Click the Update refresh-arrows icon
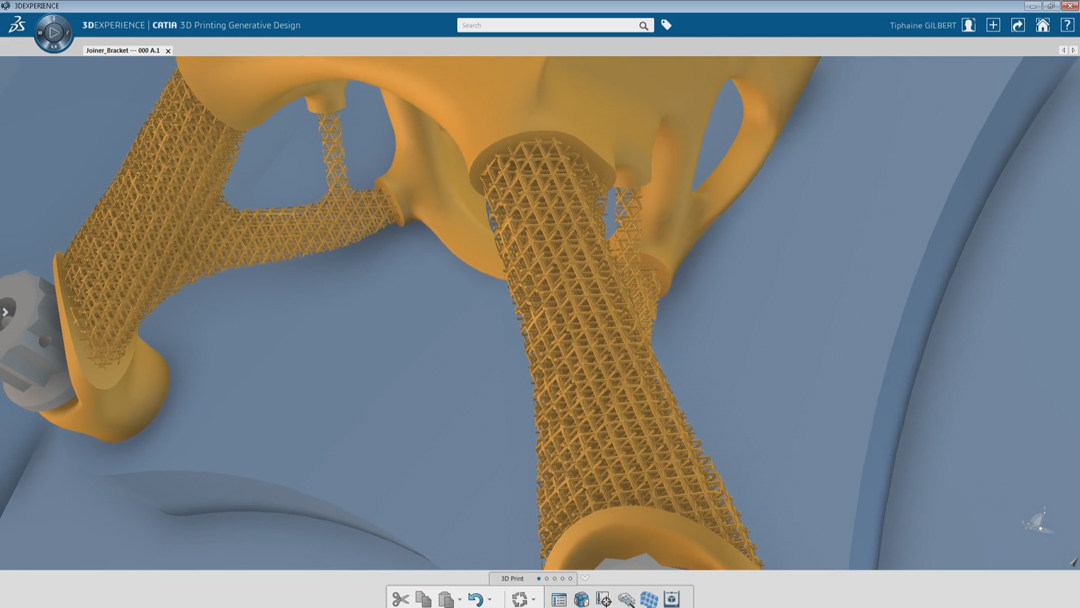This screenshot has width=1080, height=608. tap(519, 599)
